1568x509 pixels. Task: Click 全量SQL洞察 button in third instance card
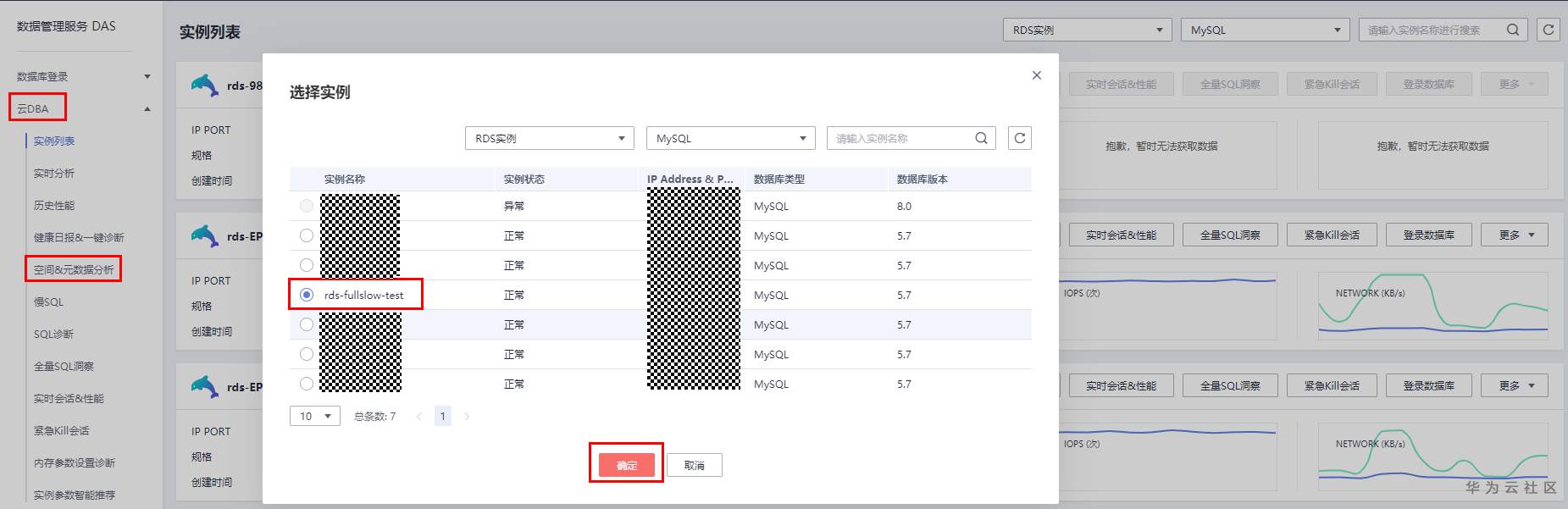pos(1230,385)
